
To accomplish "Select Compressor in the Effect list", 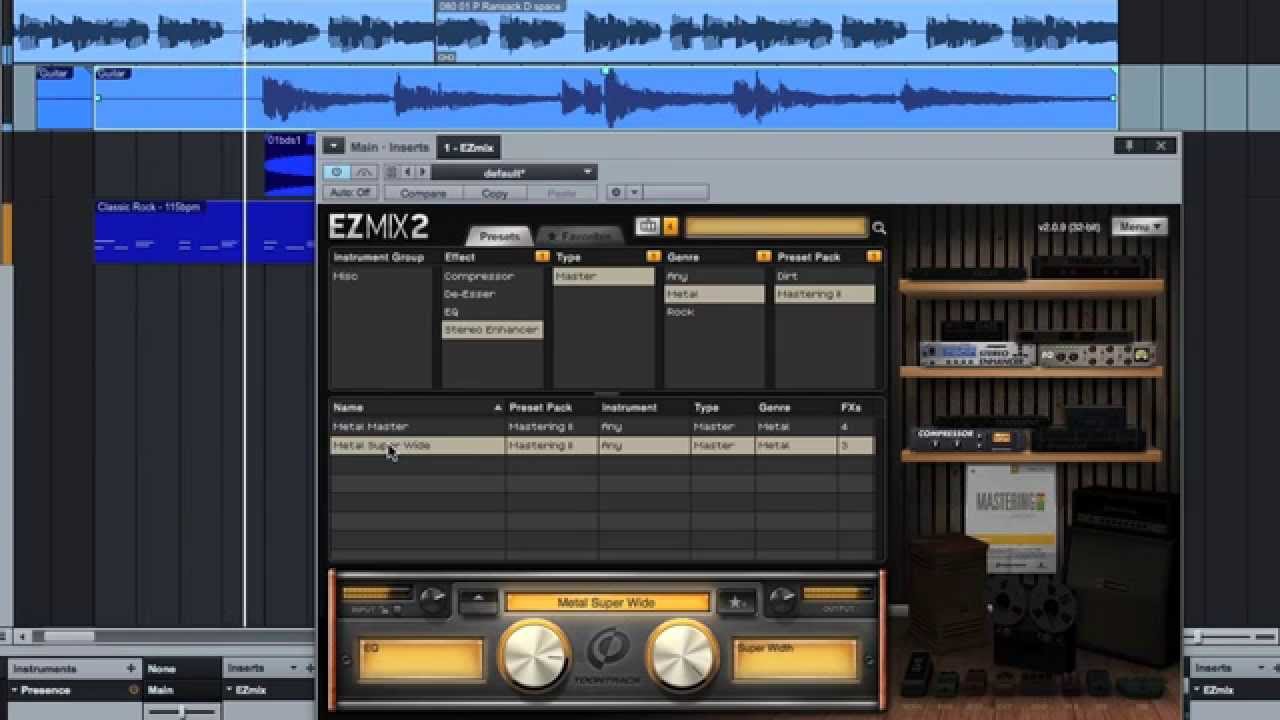I will [492, 276].
